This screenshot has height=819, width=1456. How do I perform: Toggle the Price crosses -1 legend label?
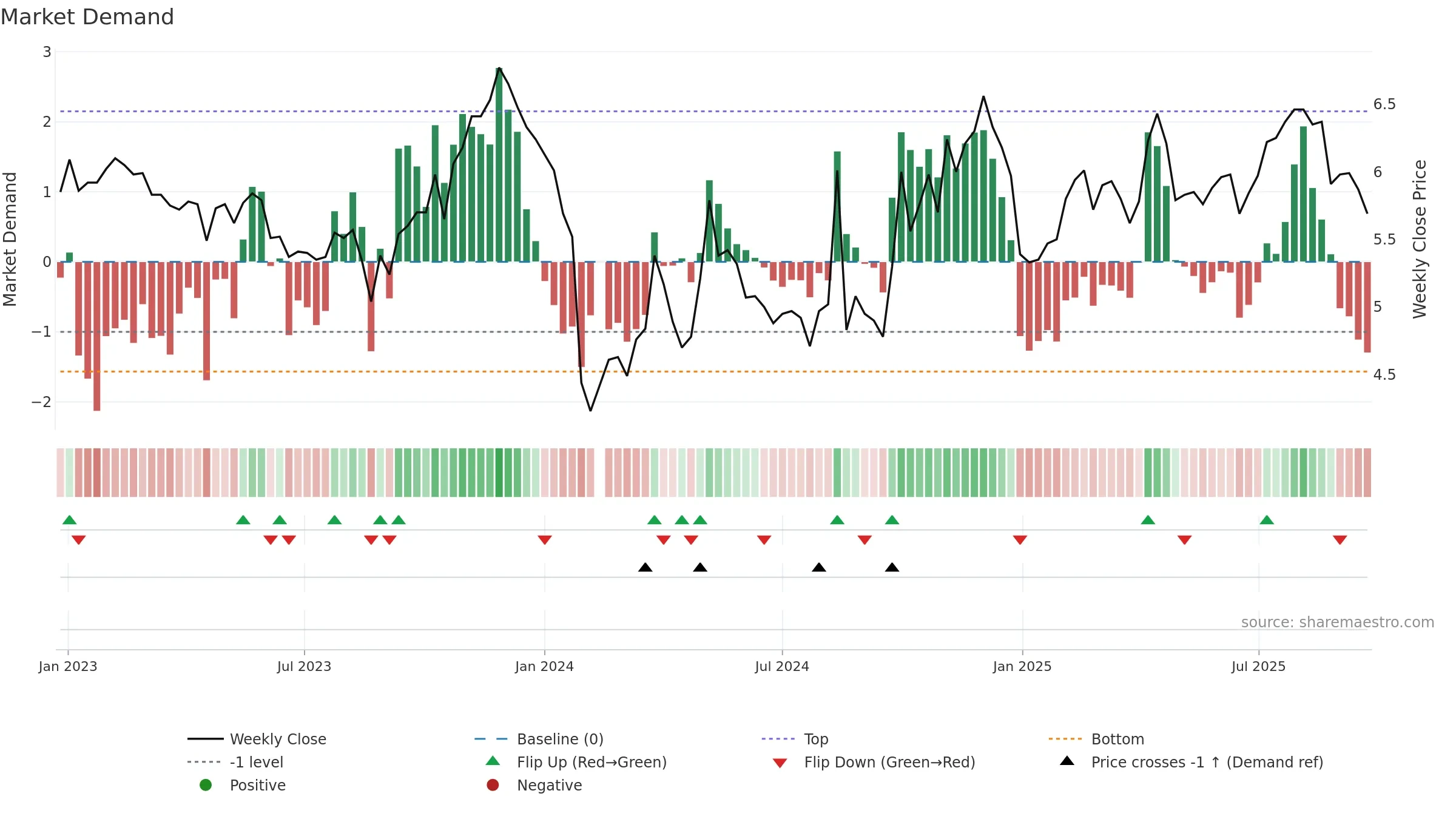point(1207,762)
